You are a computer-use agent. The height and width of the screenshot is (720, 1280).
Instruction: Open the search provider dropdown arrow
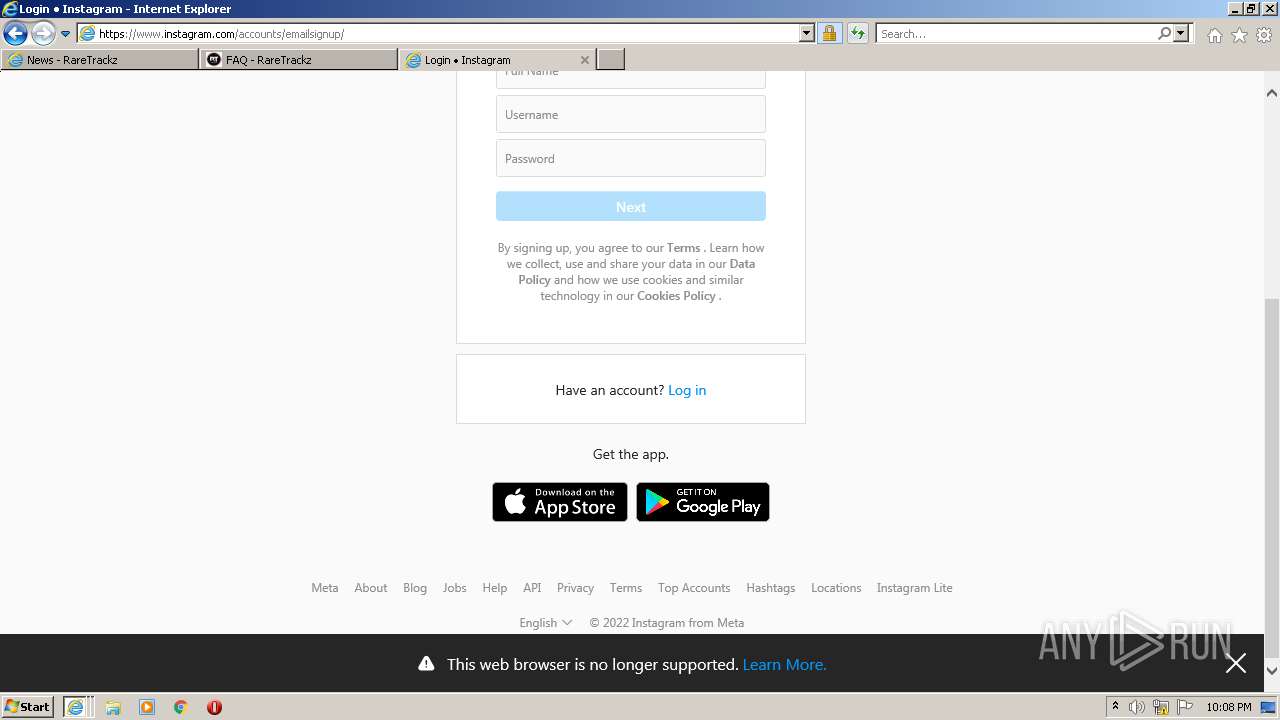point(1181,34)
